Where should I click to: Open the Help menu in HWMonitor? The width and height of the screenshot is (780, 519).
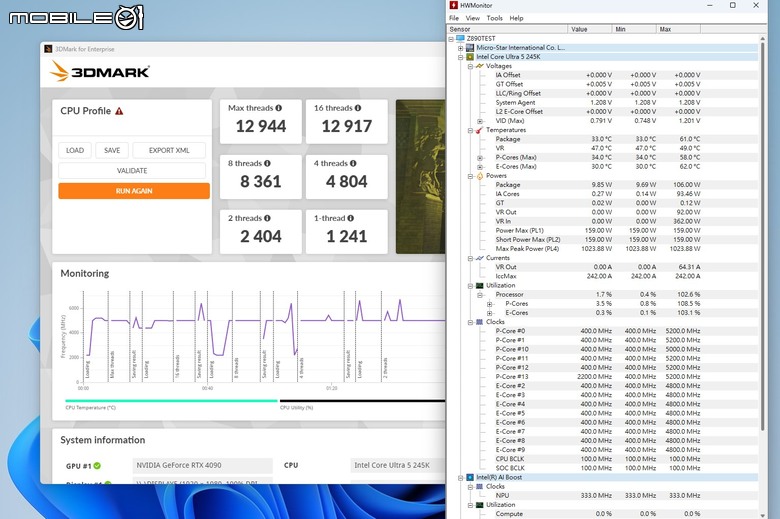tap(516, 18)
